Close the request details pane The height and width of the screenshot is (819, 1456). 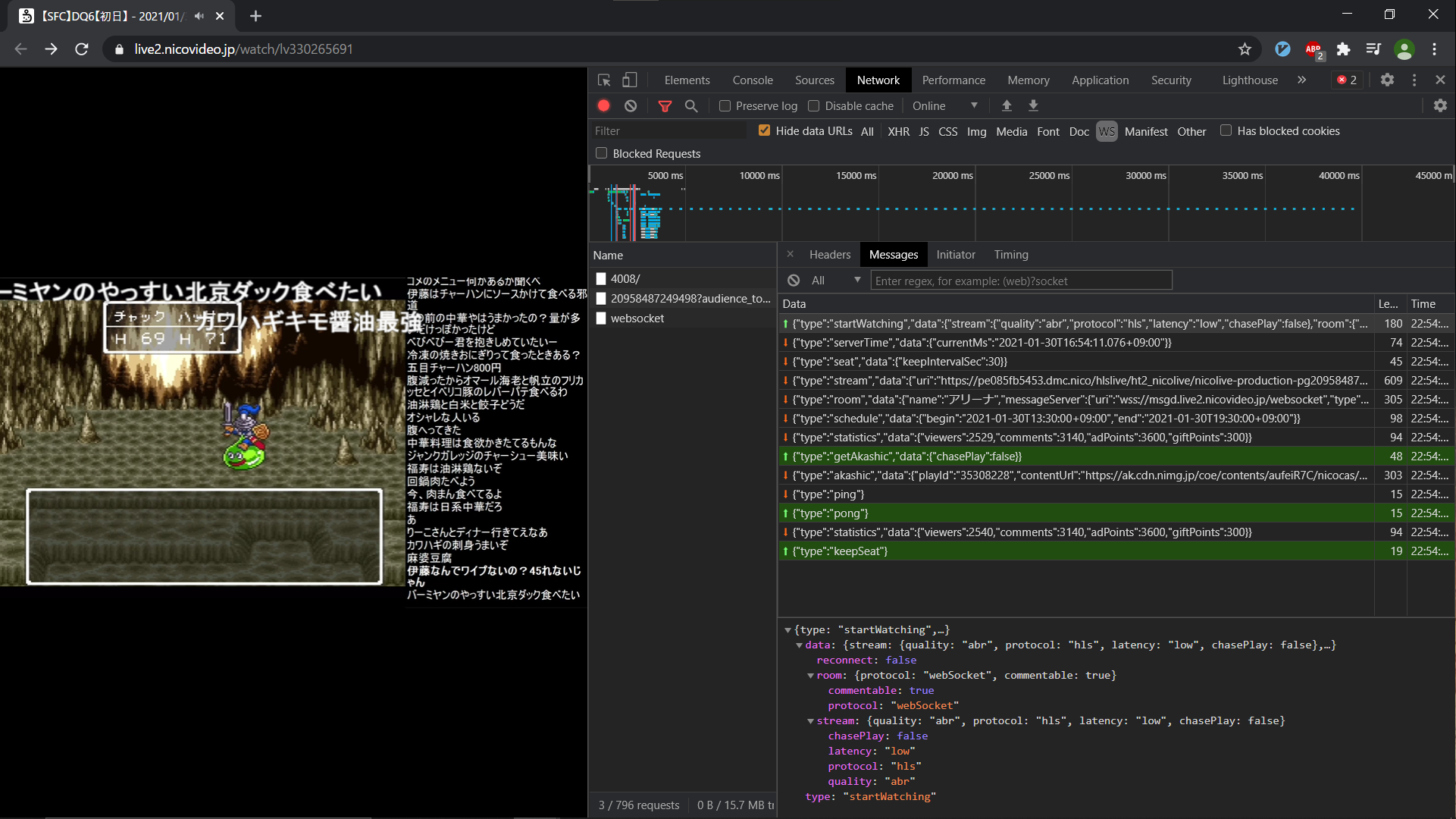[790, 254]
